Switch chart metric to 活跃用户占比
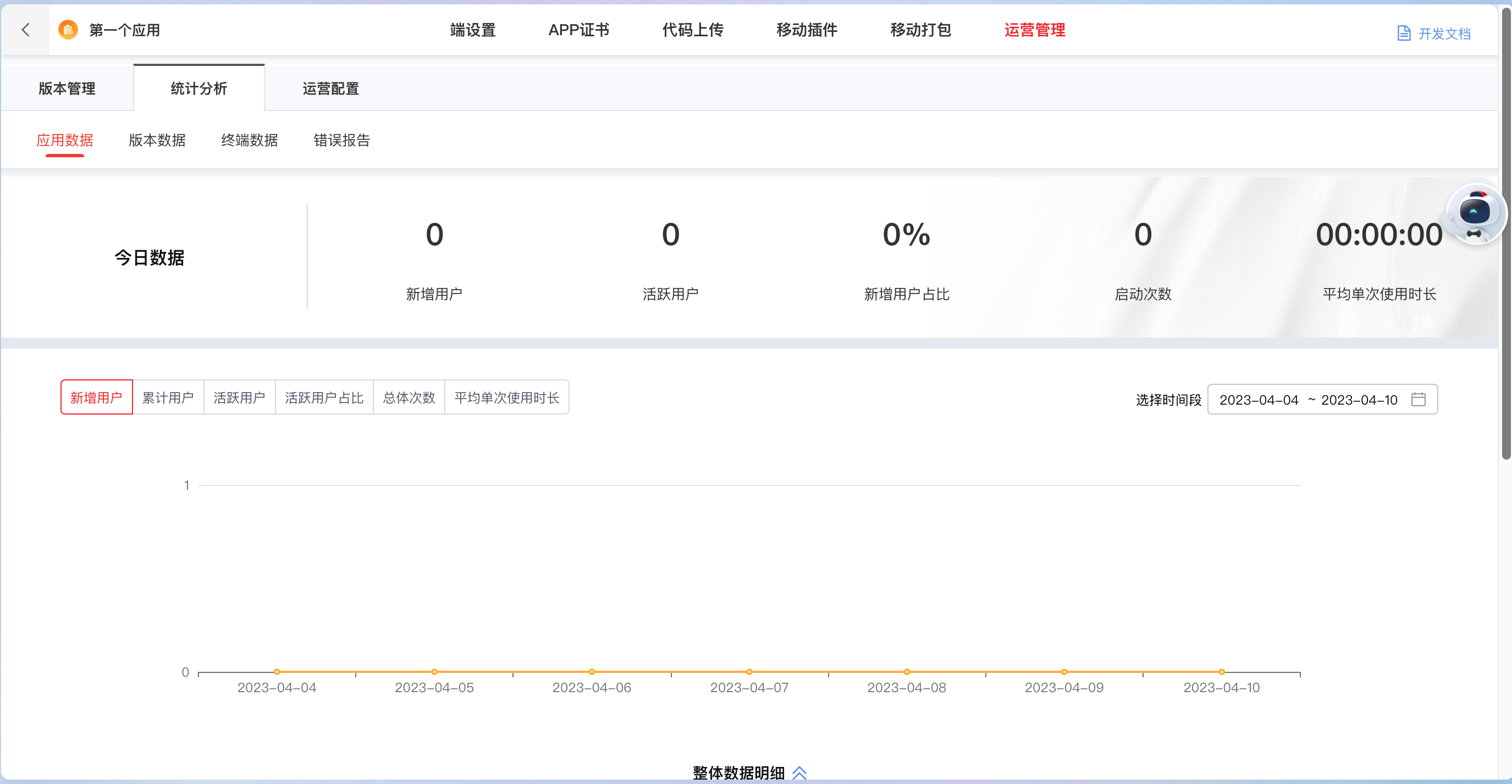The width and height of the screenshot is (1512, 784). click(324, 398)
